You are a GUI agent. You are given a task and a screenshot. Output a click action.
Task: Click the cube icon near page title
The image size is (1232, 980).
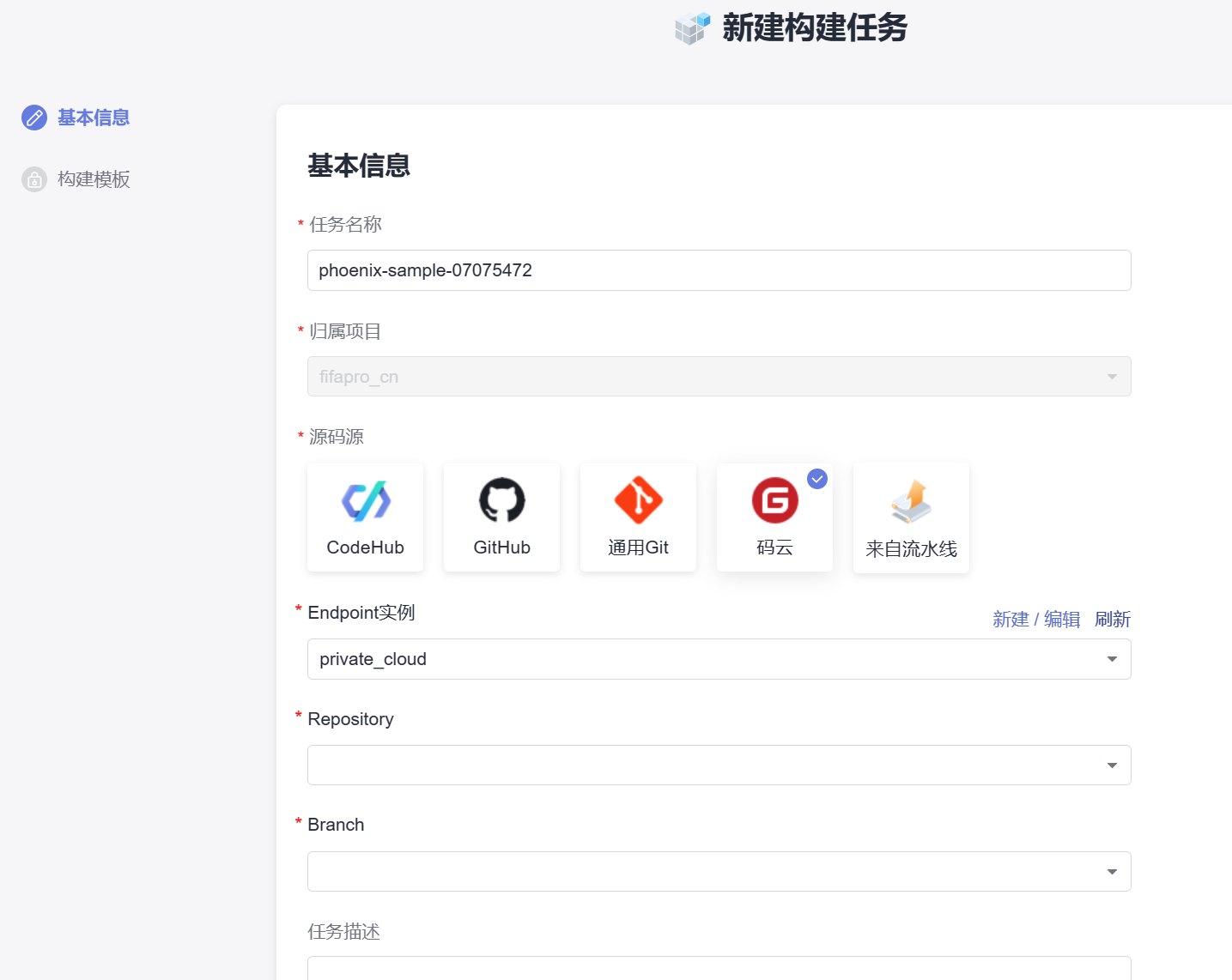click(692, 28)
